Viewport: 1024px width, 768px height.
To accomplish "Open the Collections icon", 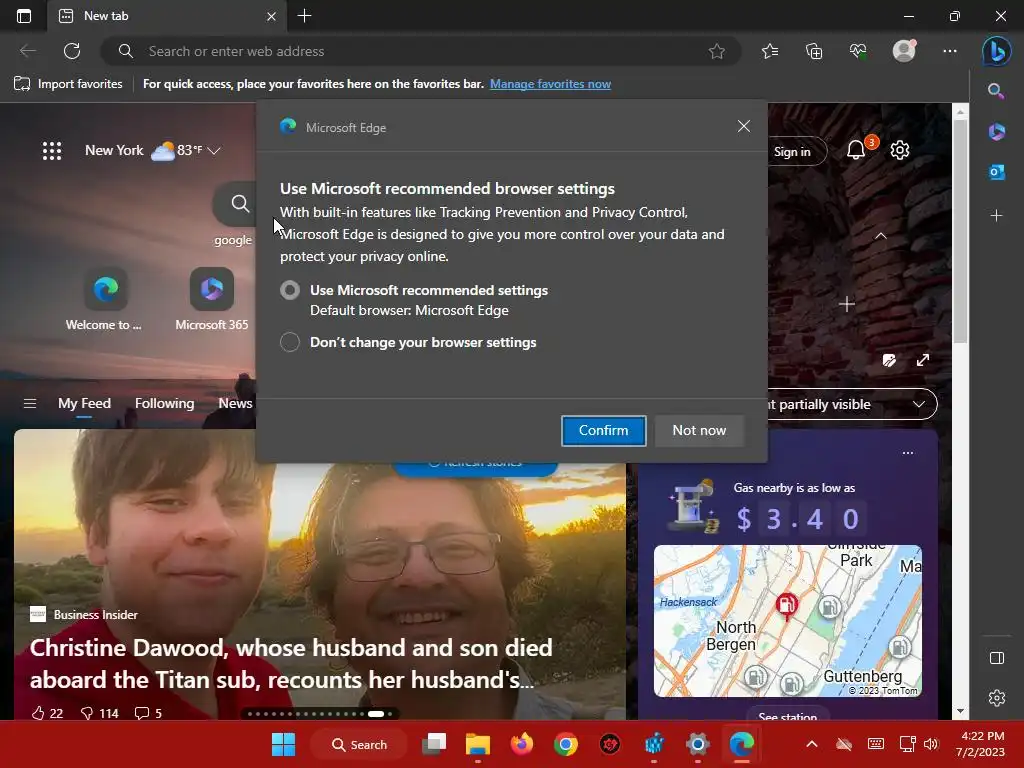I will 814,51.
